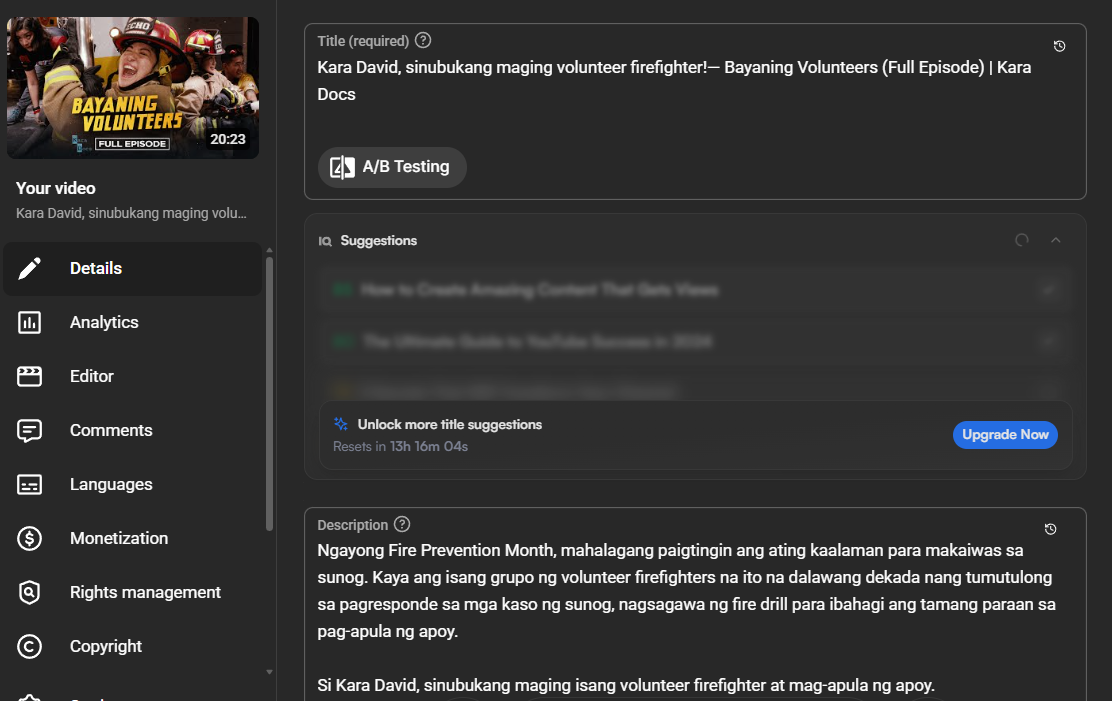
Task: Click the Resets in countdown timer text
Action: pyautogui.click(x=401, y=446)
